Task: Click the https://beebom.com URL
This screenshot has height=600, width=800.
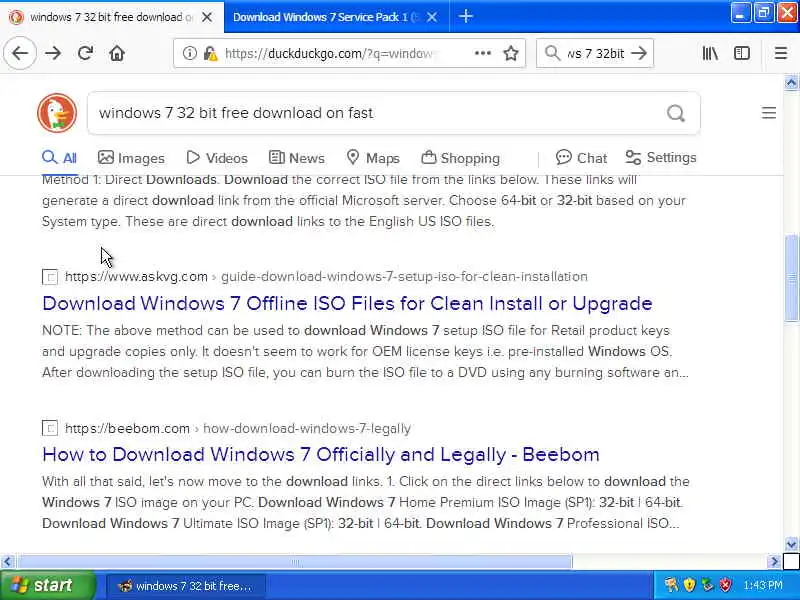Action: click(127, 428)
